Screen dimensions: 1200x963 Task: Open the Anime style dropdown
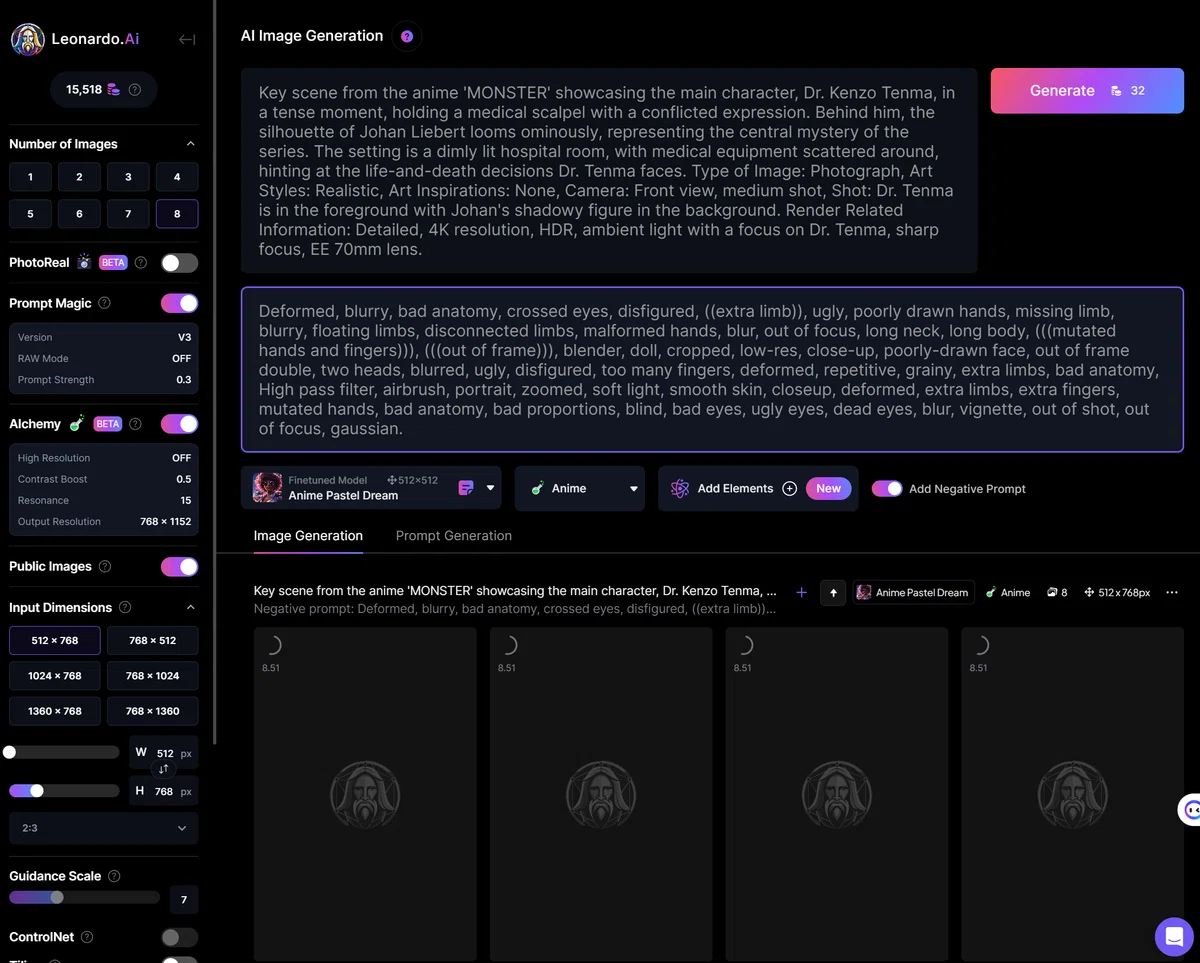click(x=580, y=488)
